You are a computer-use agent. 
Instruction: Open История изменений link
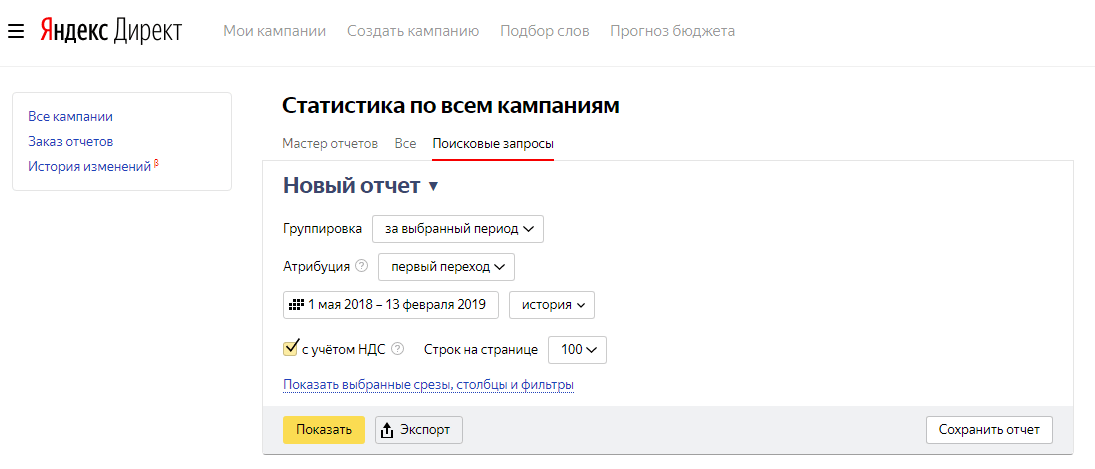coord(89,167)
